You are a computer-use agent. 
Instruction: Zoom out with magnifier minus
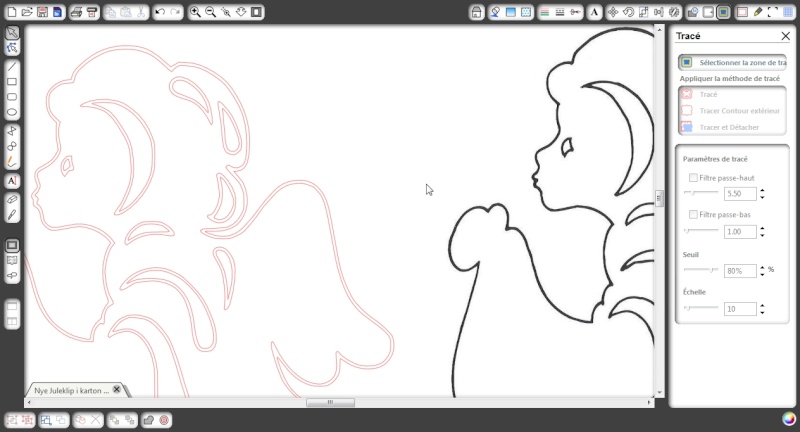click(x=210, y=12)
